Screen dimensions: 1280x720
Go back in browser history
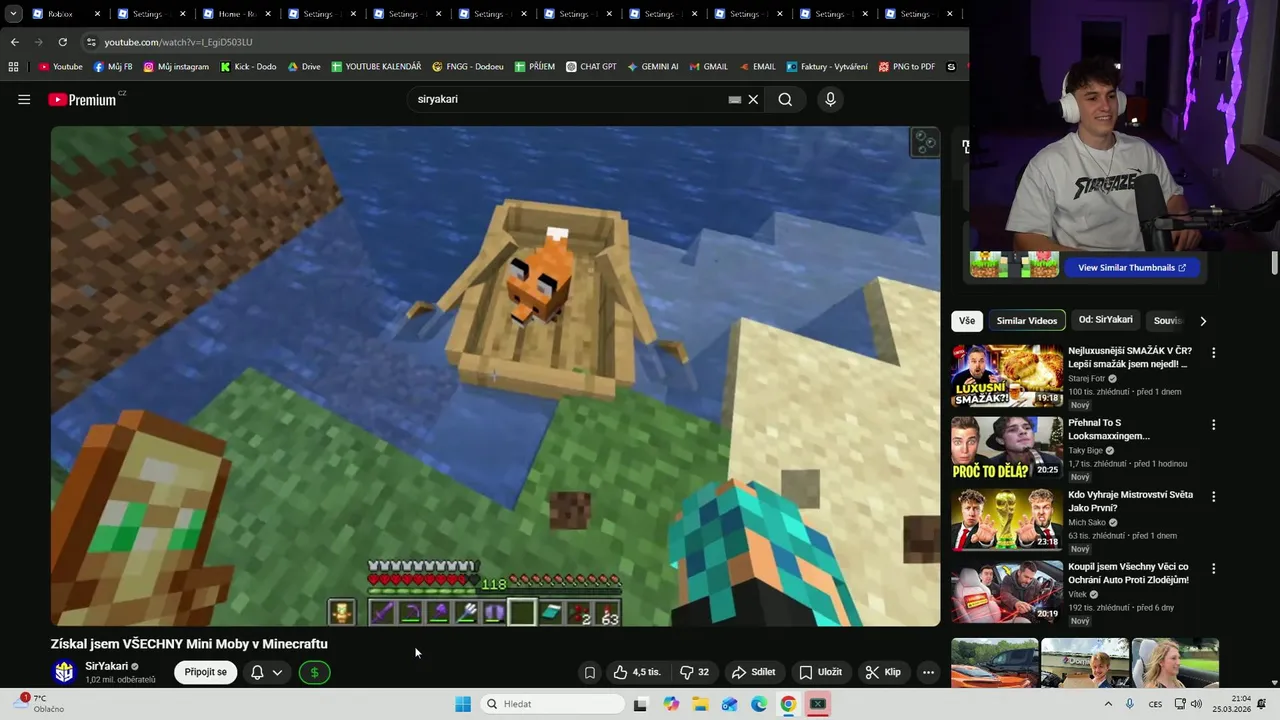[x=14, y=42]
